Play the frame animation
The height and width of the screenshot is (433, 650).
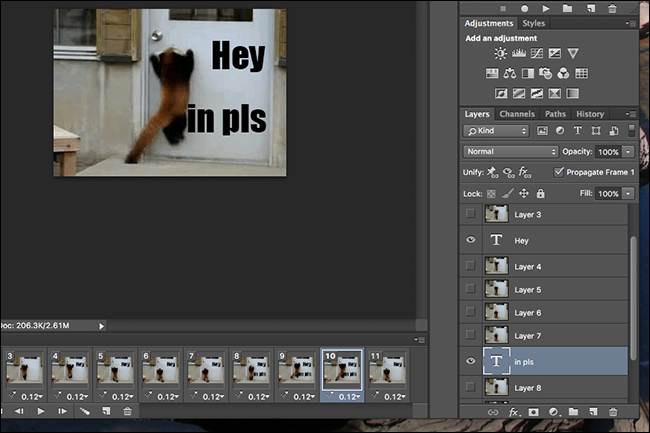click(x=41, y=411)
